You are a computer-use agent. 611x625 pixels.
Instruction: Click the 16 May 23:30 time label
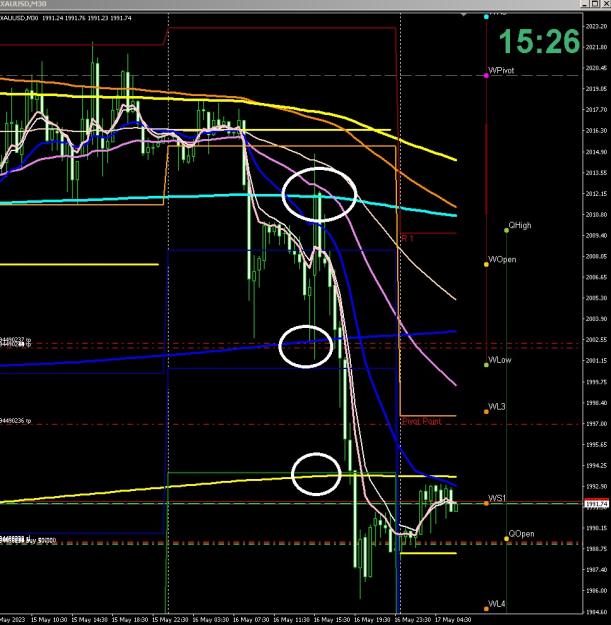pos(413,620)
